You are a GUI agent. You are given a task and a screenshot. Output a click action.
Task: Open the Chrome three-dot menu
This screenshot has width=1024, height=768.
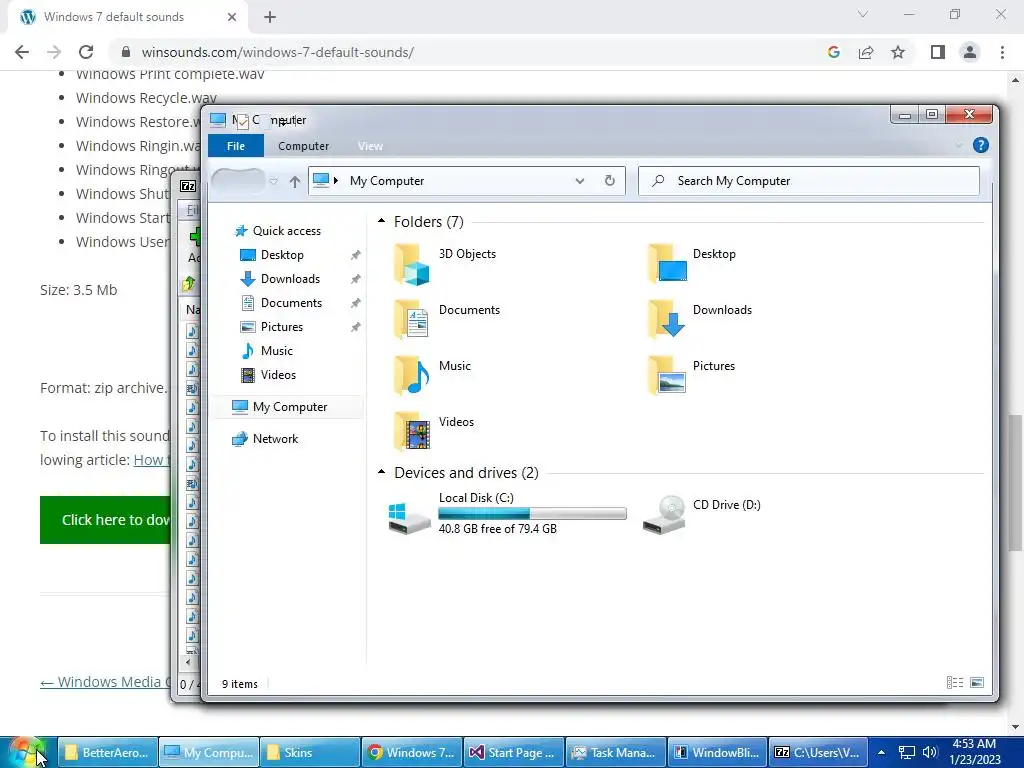pos(1002,52)
